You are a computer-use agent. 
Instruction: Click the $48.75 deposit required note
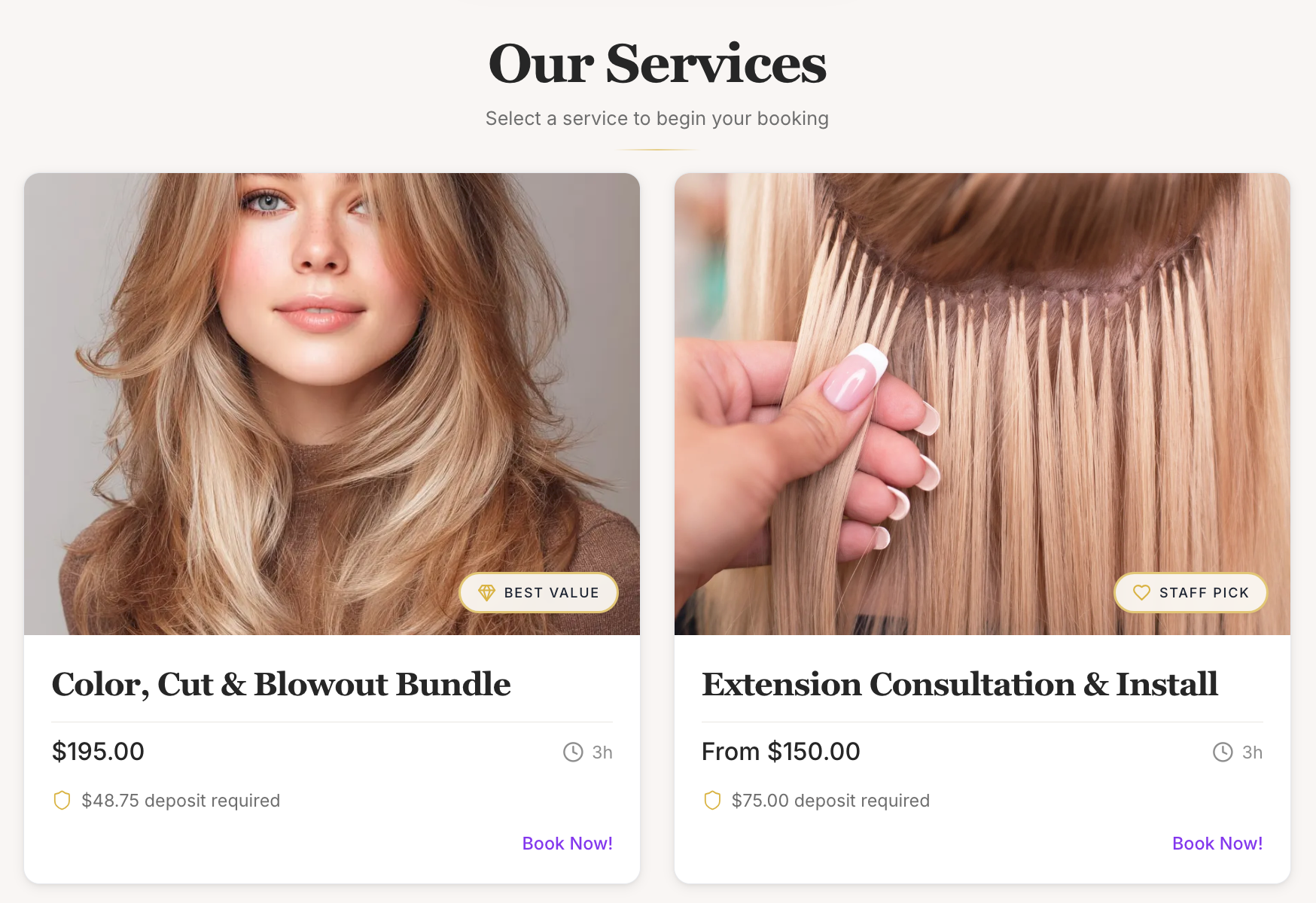click(x=181, y=801)
